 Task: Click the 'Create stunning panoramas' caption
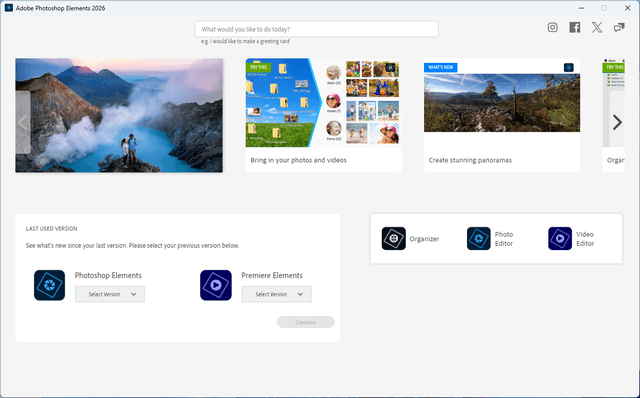[470, 160]
